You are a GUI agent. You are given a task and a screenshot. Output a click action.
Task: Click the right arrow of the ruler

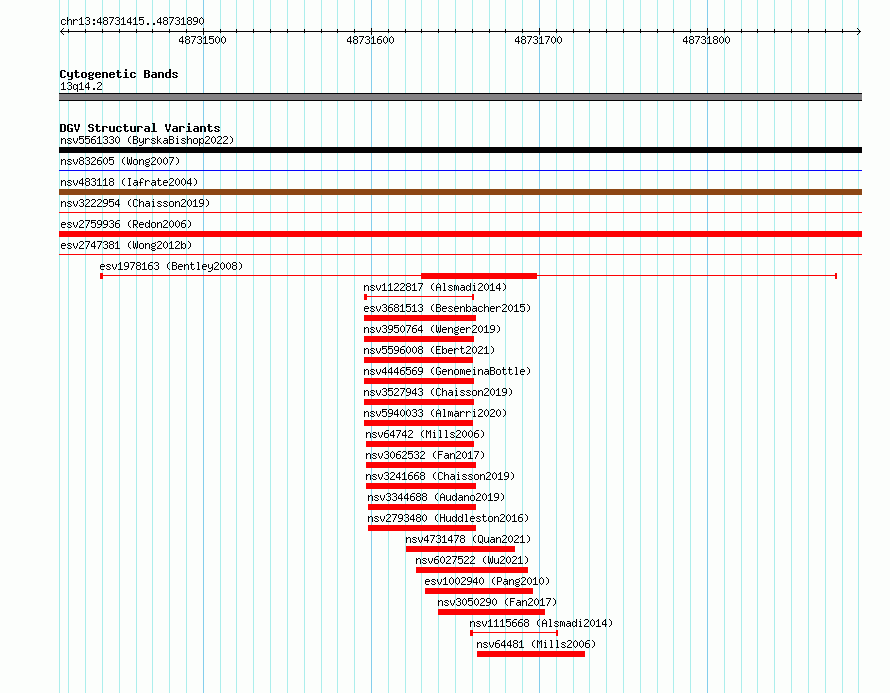(859, 32)
